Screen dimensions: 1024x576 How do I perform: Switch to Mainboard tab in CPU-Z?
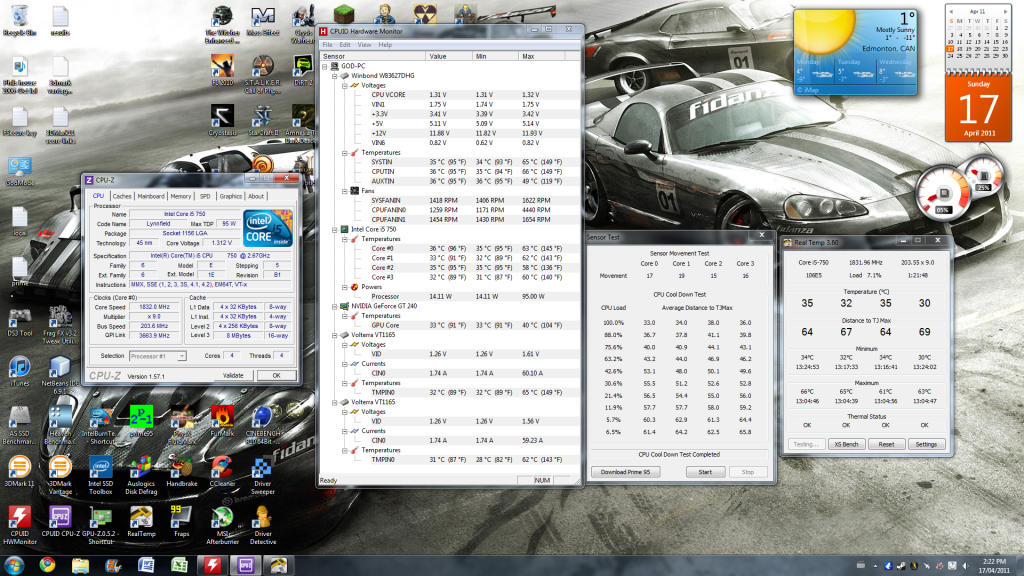[151, 196]
